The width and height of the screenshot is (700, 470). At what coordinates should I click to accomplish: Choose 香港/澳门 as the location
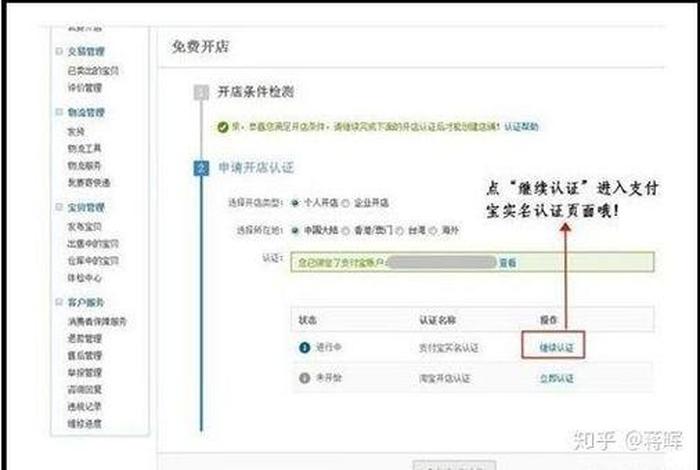(x=346, y=231)
